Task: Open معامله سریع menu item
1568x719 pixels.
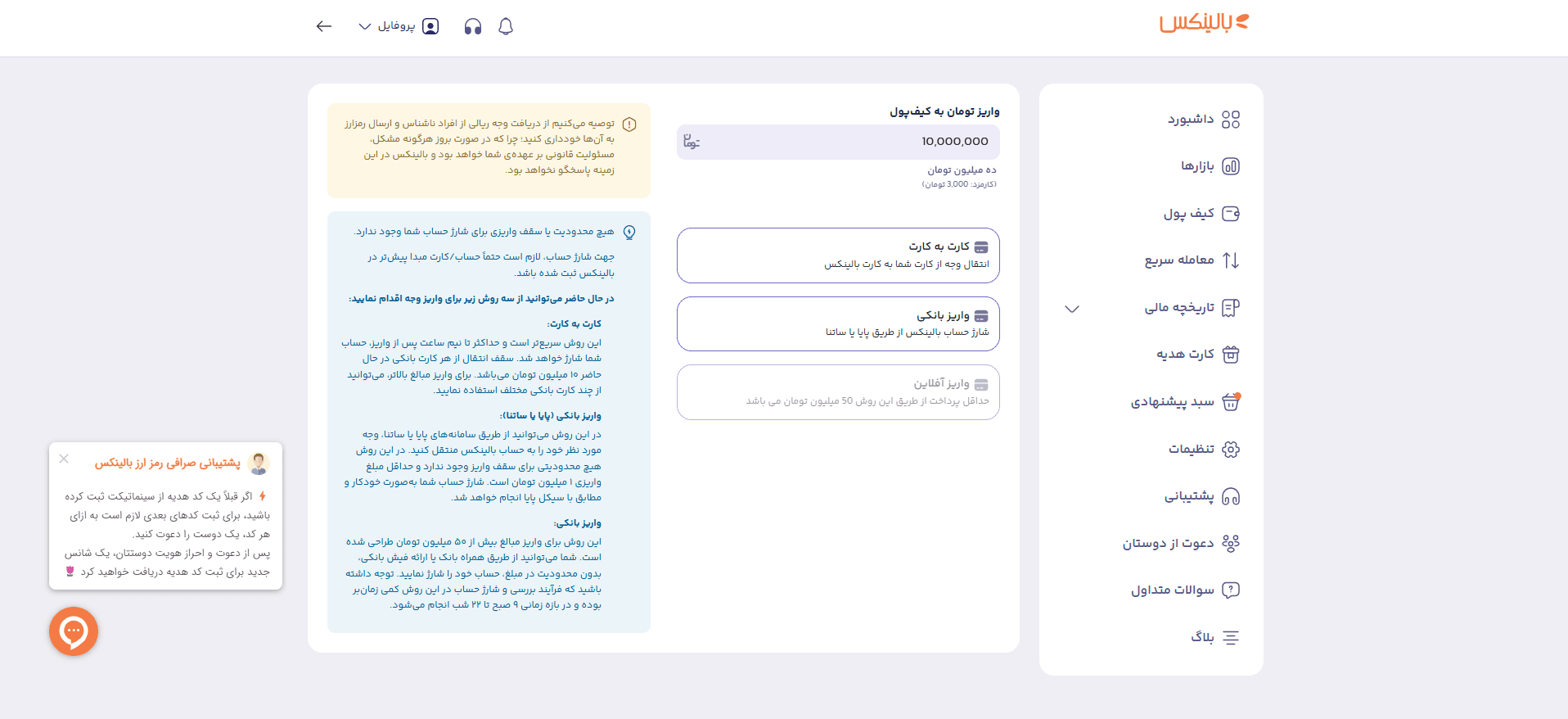Action: coord(1179,260)
